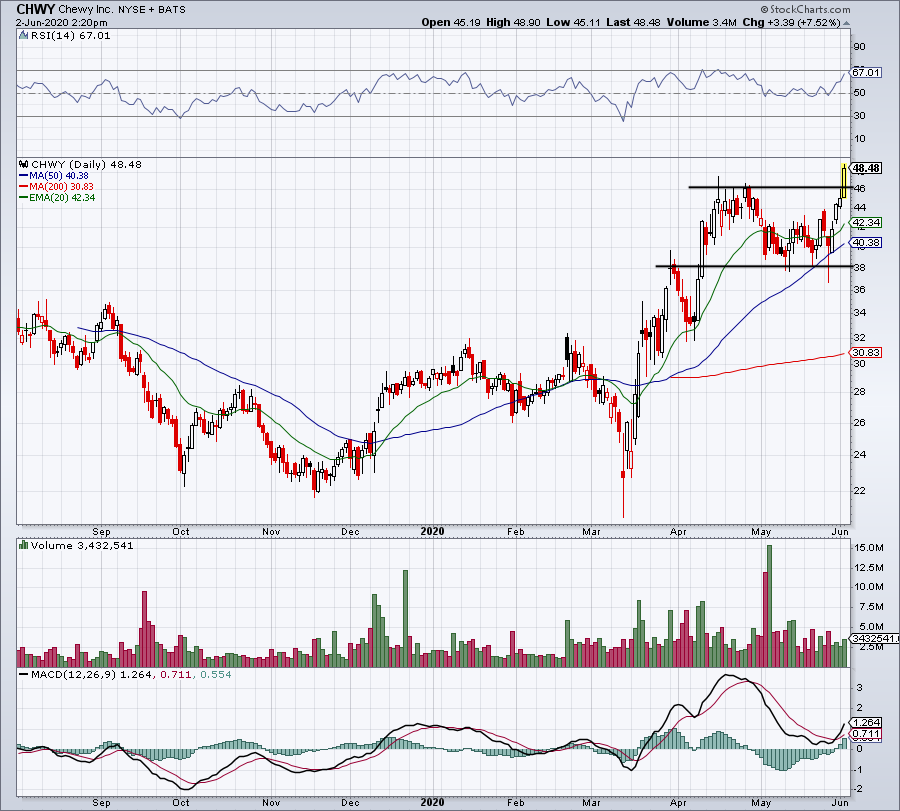
Task: Open the StockCharts.com copyright link
Action: [x=805, y=9]
